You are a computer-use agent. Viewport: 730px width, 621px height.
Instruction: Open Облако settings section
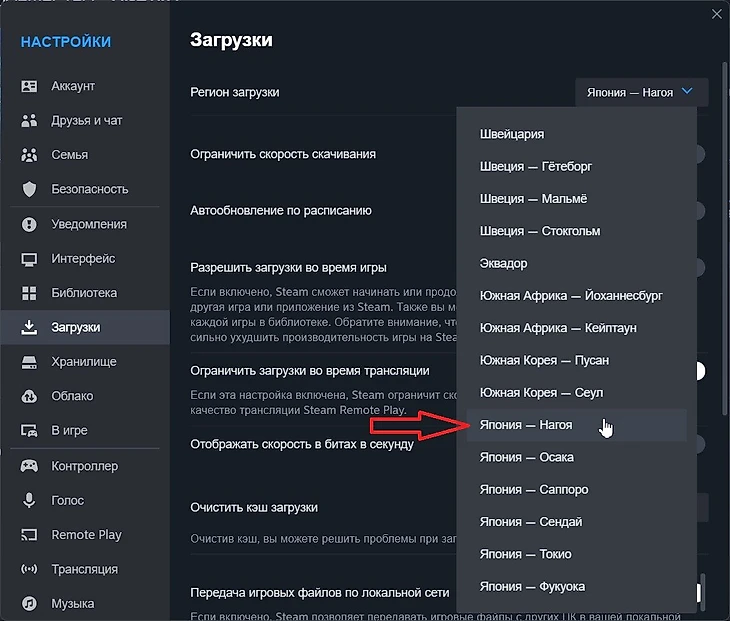coord(85,396)
